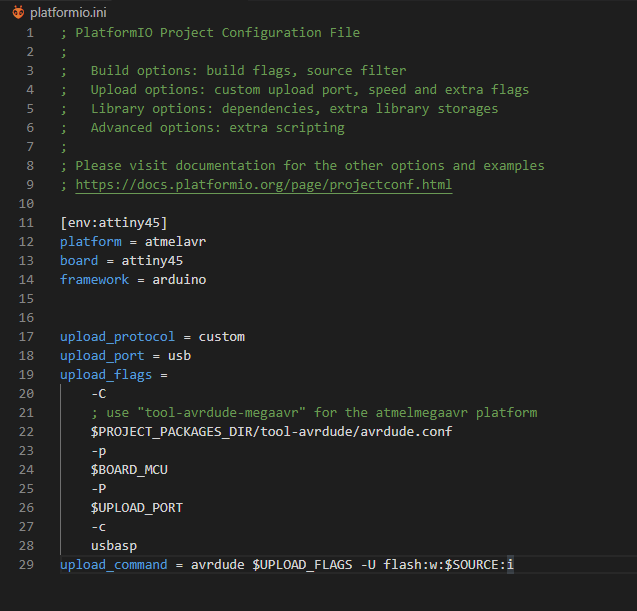Click line number 29 in the gutter
This screenshot has height=611, width=637.
pyautogui.click(x=26, y=565)
